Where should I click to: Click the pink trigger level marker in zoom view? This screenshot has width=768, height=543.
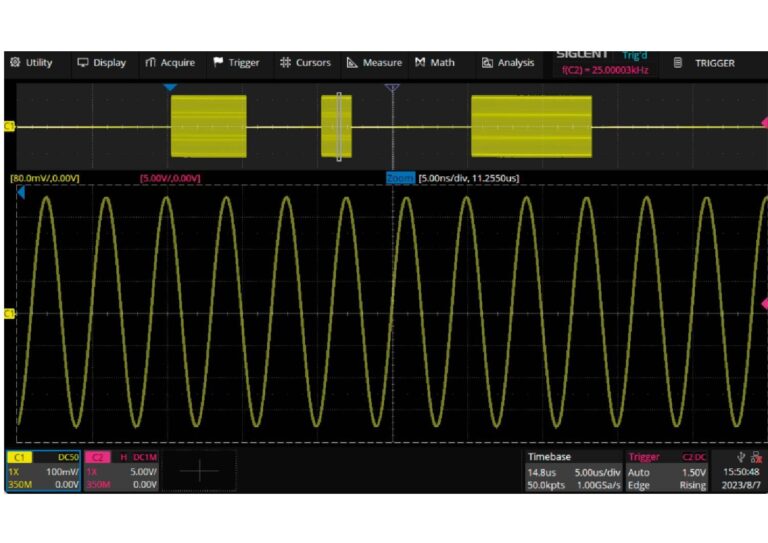pyautogui.click(x=765, y=304)
